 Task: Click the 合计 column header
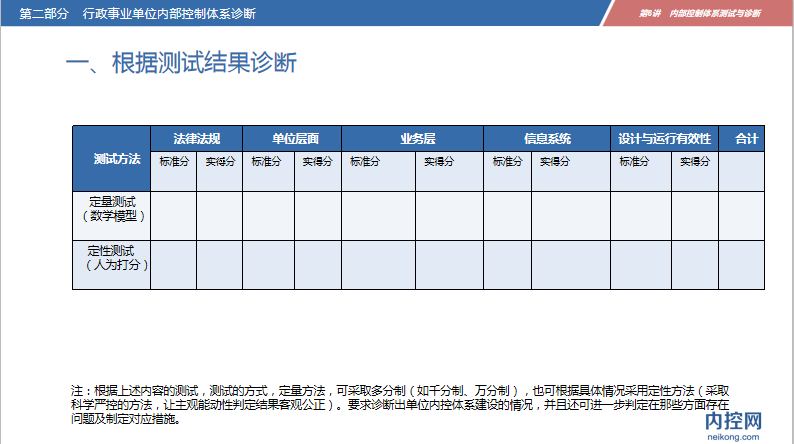(745, 138)
